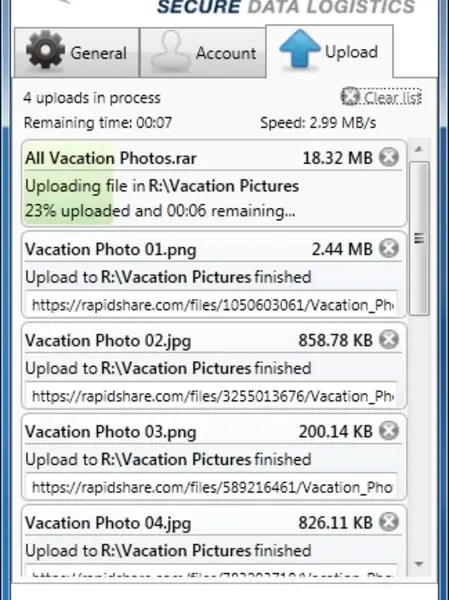Select the Vacation Photo 04.jpg title
Screen dimensions: 449x600
108,523
